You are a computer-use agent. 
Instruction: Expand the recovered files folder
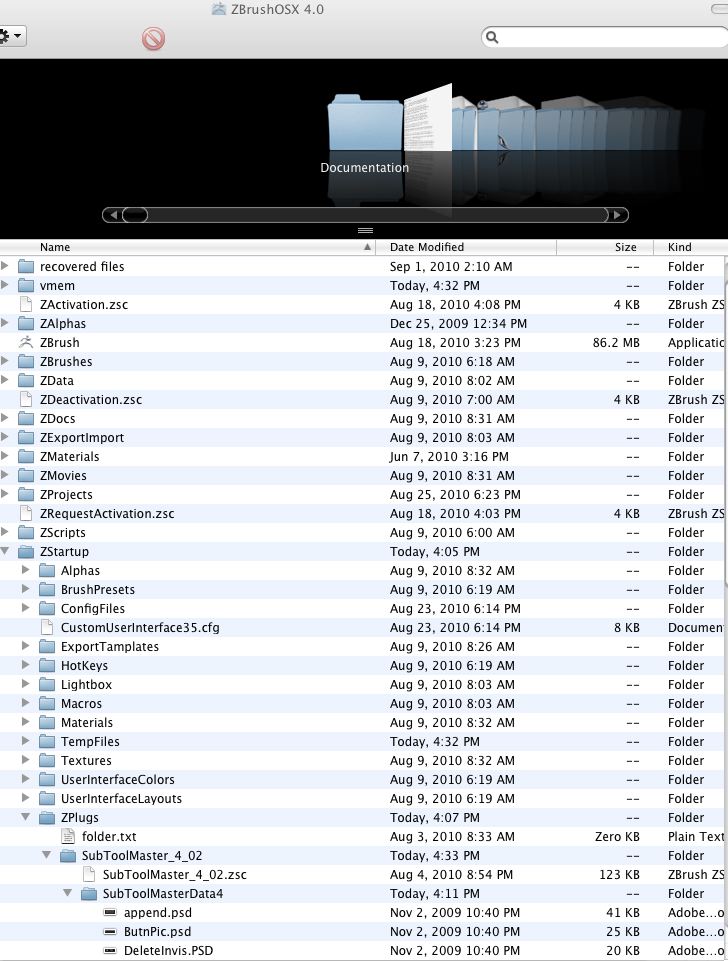[x=5, y=266]
